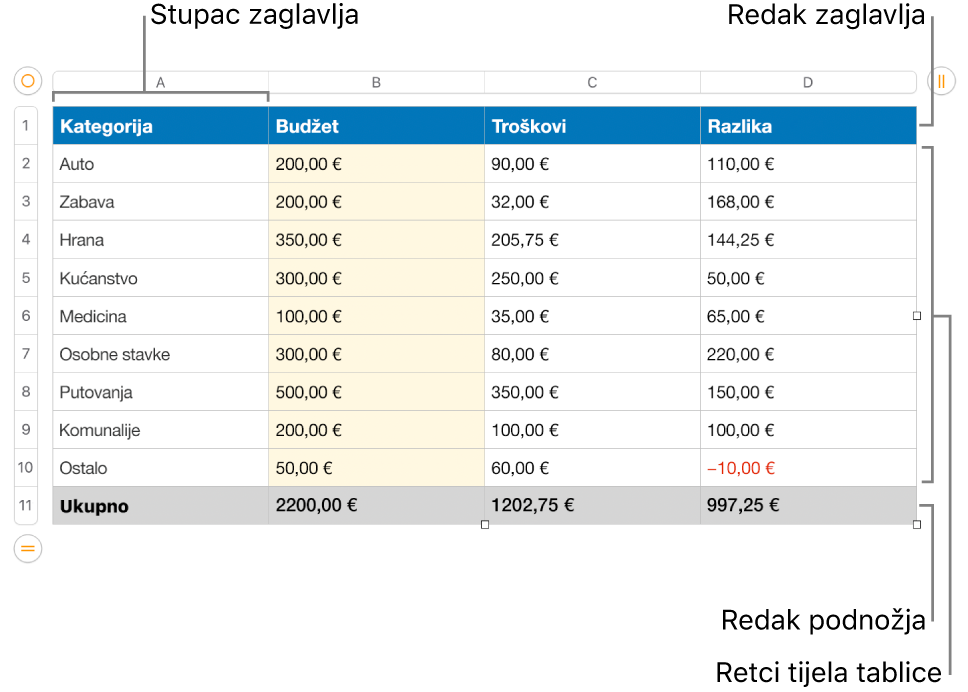
Task: Click the Kategorija header cell
Action: coord(161,126)
